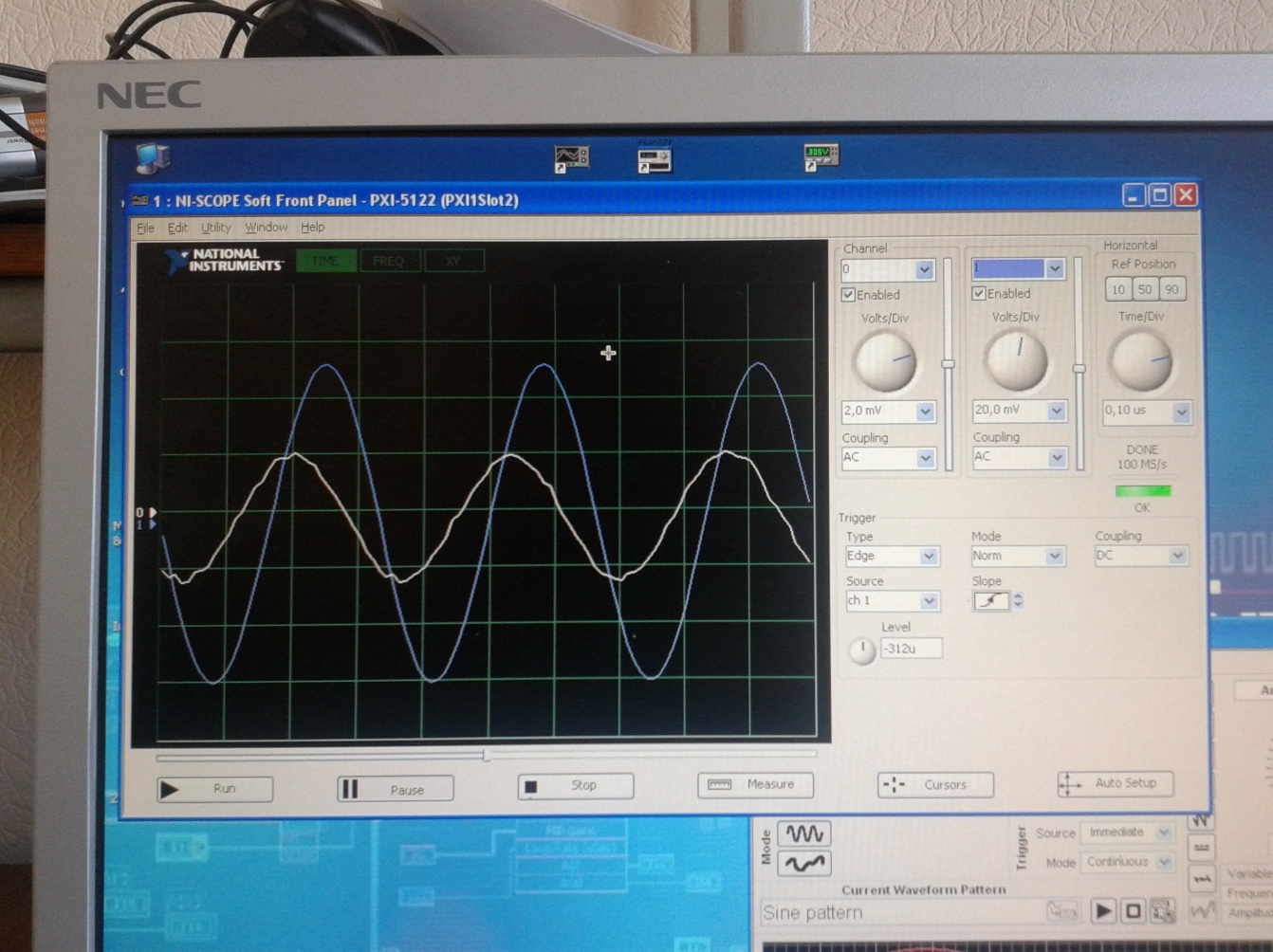This screenshot has width=1273, height=952.
Task: Click the Stop button
Action: (x=575, y=786)
